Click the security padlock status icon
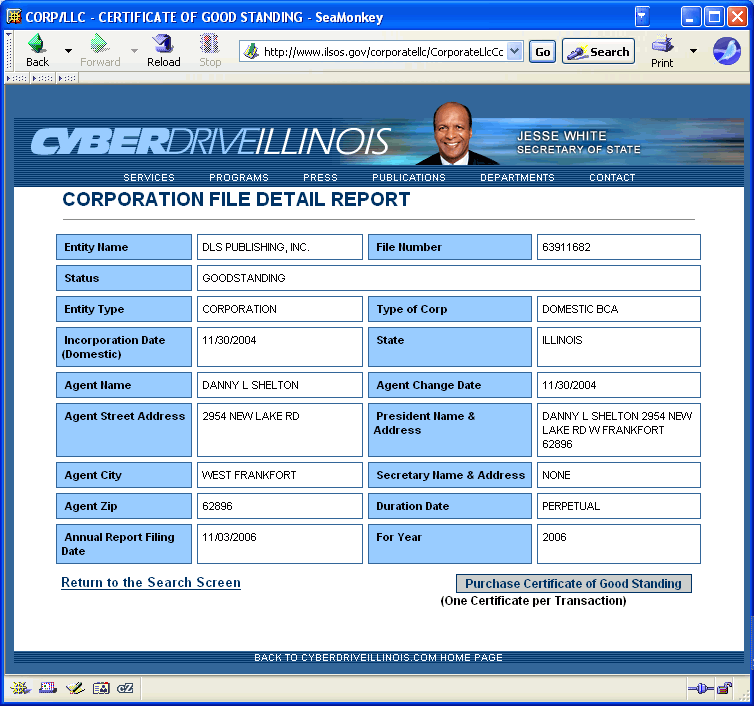Image resolution: width=754 pixels, height=706 pixels. coord(724,689)
